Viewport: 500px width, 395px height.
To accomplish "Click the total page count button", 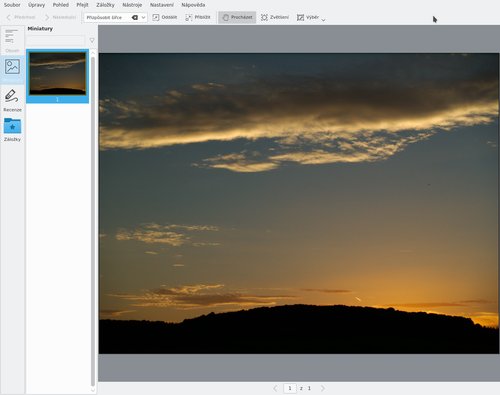I will pos(309,388).
